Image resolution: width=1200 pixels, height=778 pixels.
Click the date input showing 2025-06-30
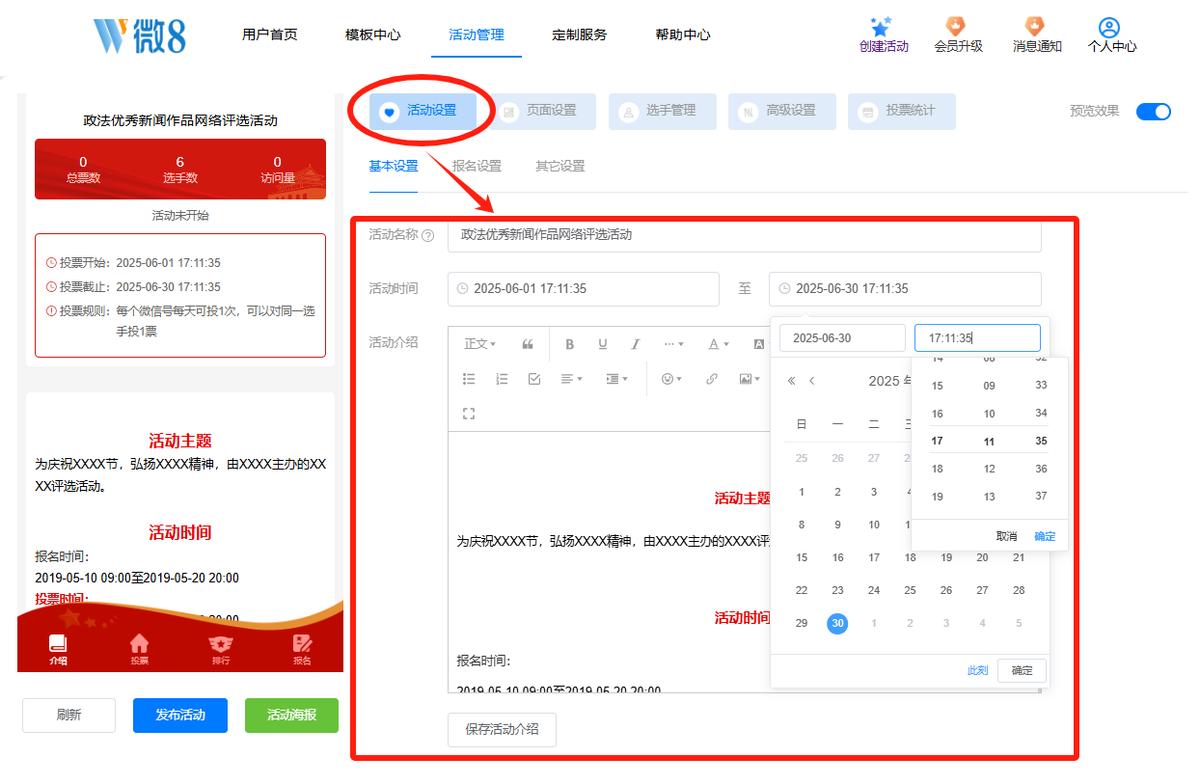842,338
